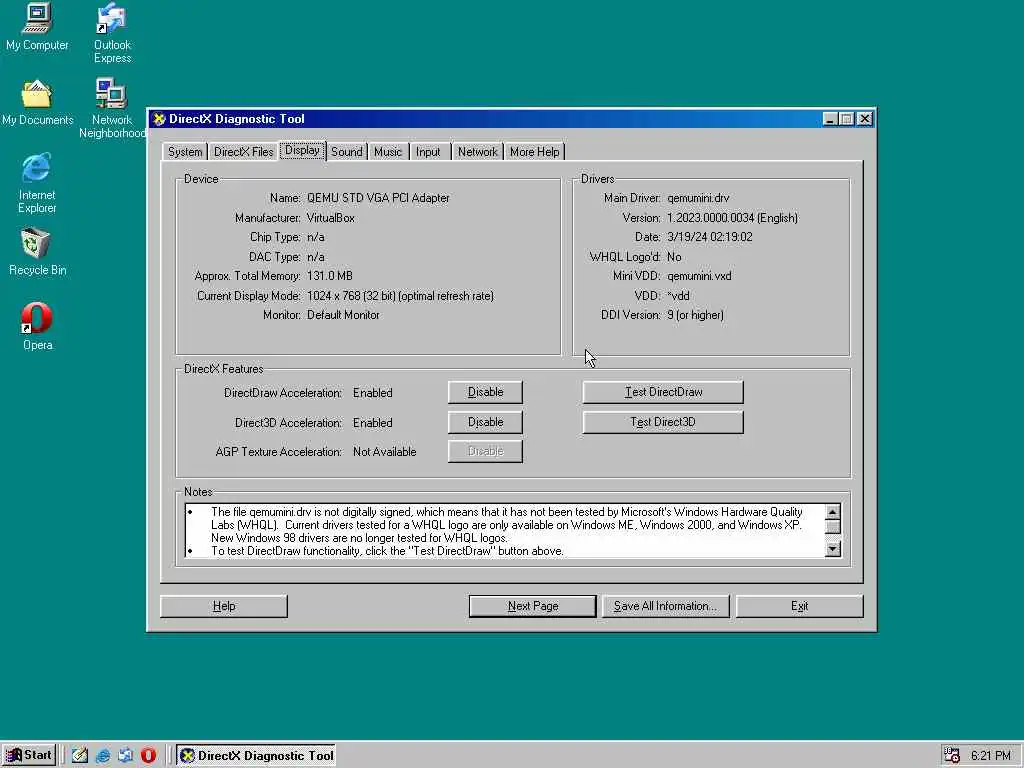Viewport: 1024px width, 768px height.
Task: Click DDI Version 9 (or higher) value
Action: click(x=695, y=315)
